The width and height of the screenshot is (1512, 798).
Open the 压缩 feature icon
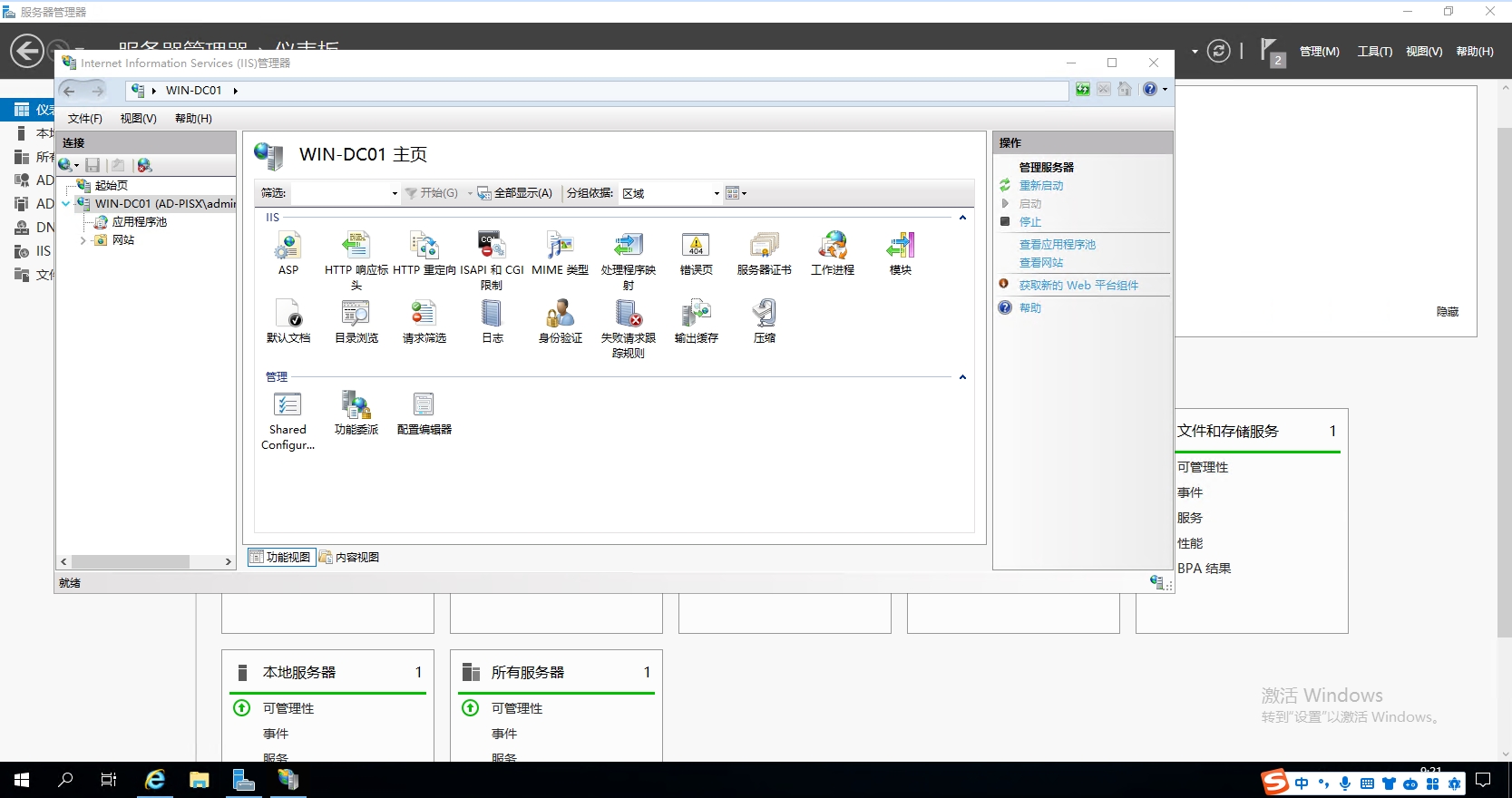[x=764, y=314]
